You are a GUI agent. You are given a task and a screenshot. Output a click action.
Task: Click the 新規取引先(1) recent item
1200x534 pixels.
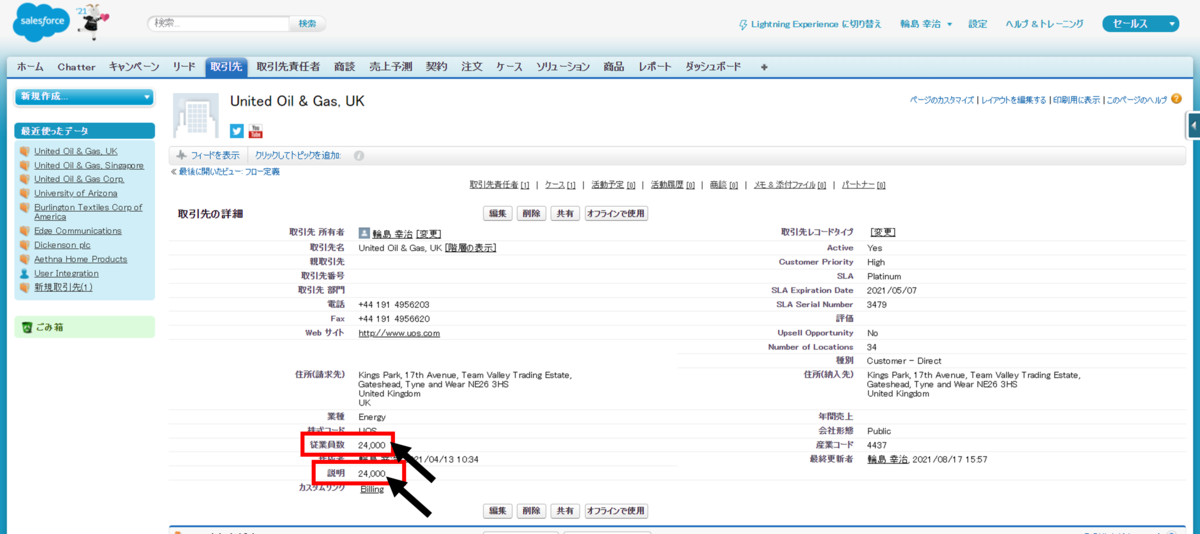click(x=63, y=287)
